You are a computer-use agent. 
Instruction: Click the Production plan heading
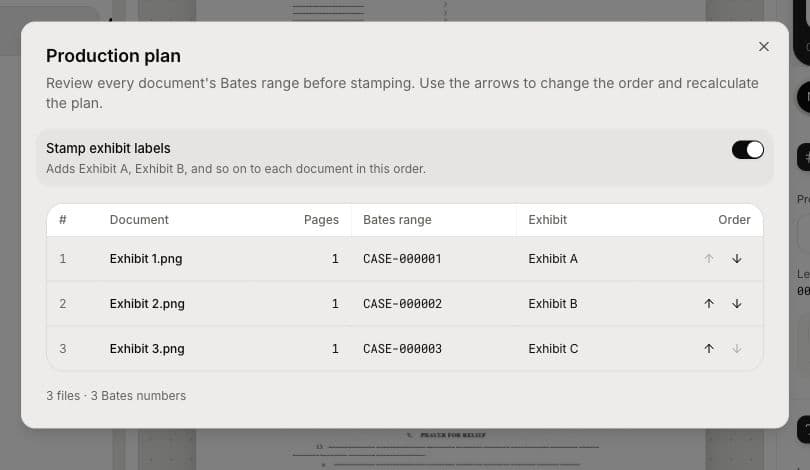tap(113, 56)
